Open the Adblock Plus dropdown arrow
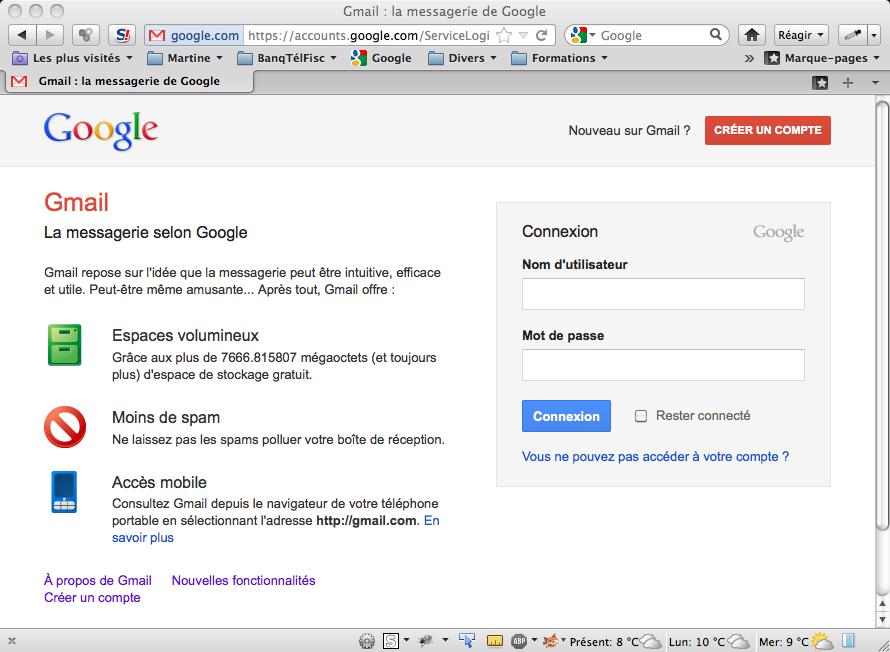This screenshot has height=652, width=890. (x=534, y=641)
